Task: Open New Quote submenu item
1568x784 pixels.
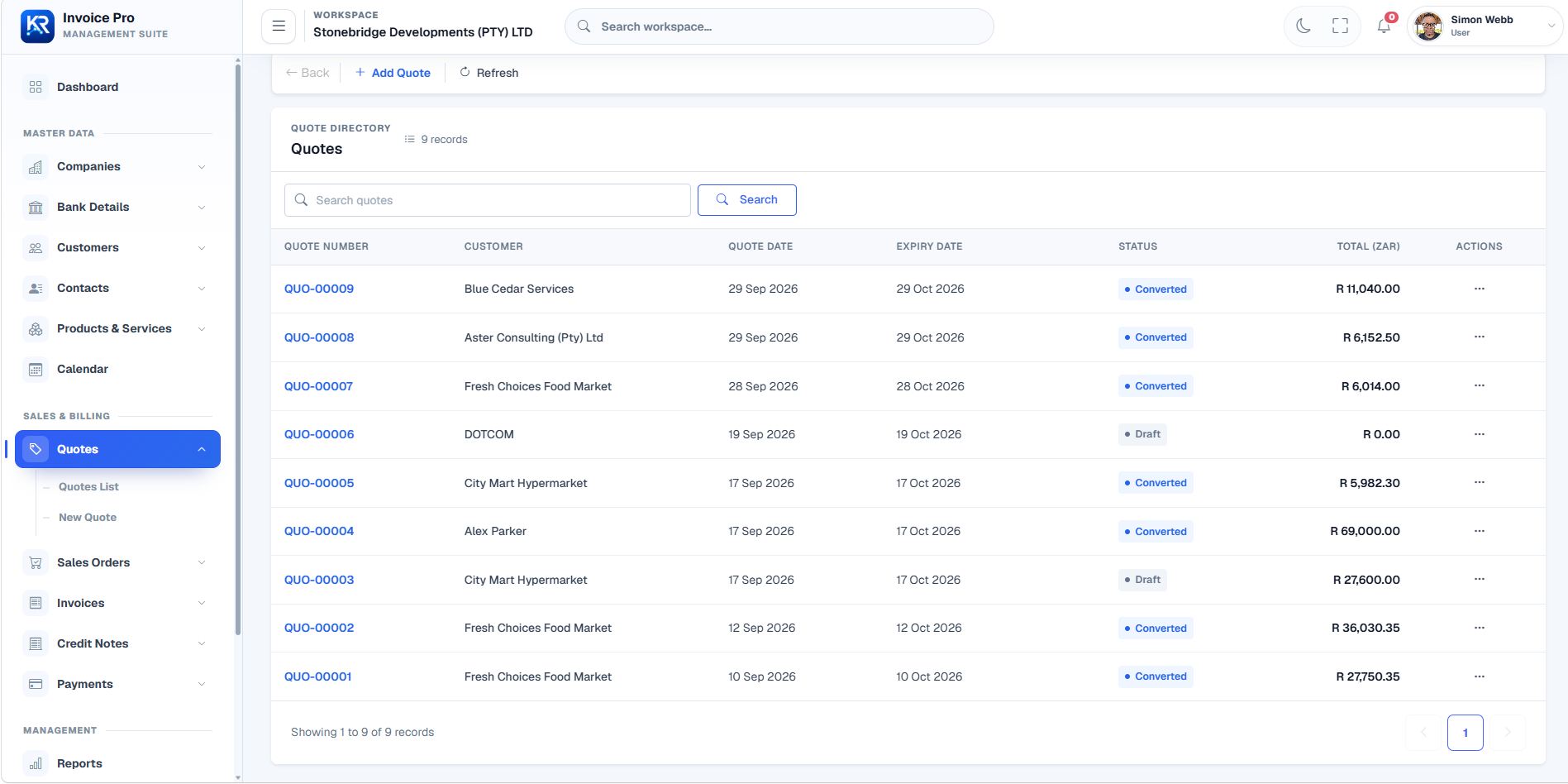Action: coord(88,518)
